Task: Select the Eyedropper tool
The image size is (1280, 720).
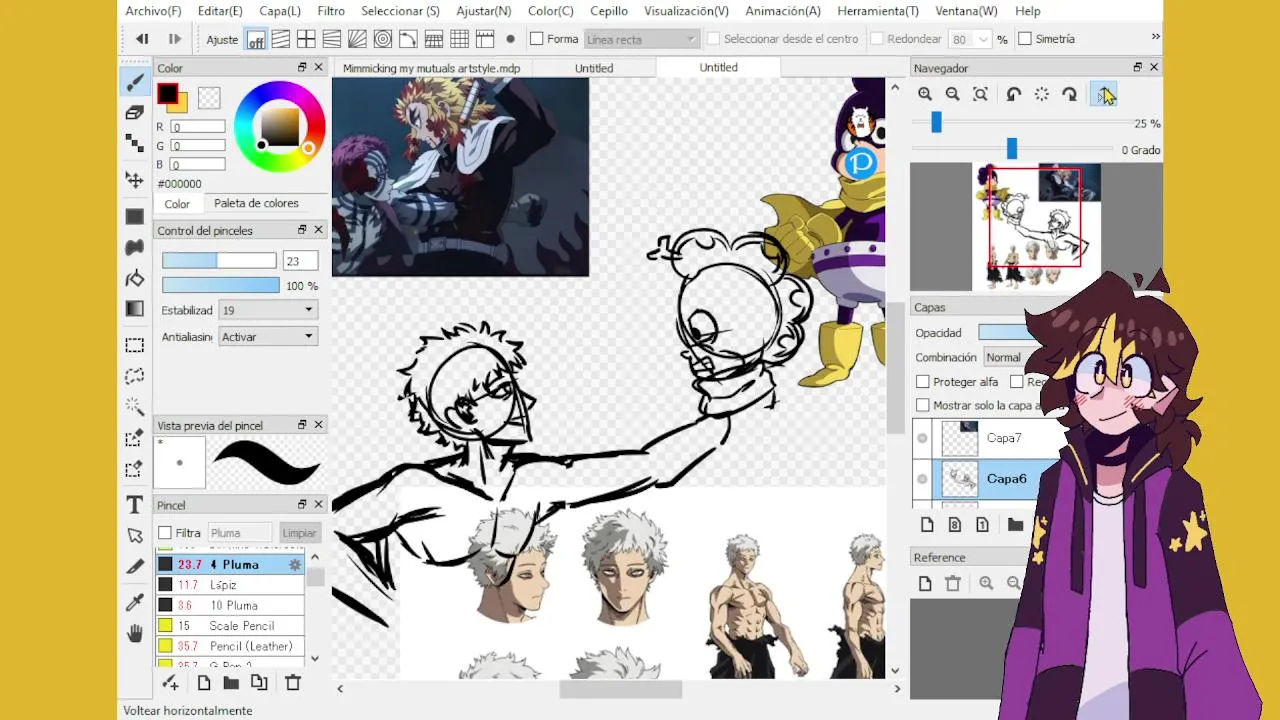Action: (x=134, y=602)
